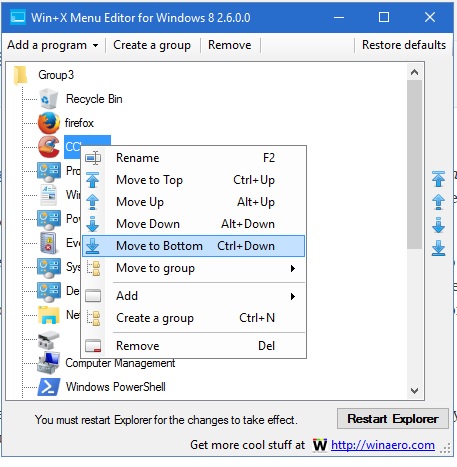Image resolution: width=457 pixels, height=467 pixels.
Task: Click the Windows PowerShell icon
Action: click(x=49, y=387)
